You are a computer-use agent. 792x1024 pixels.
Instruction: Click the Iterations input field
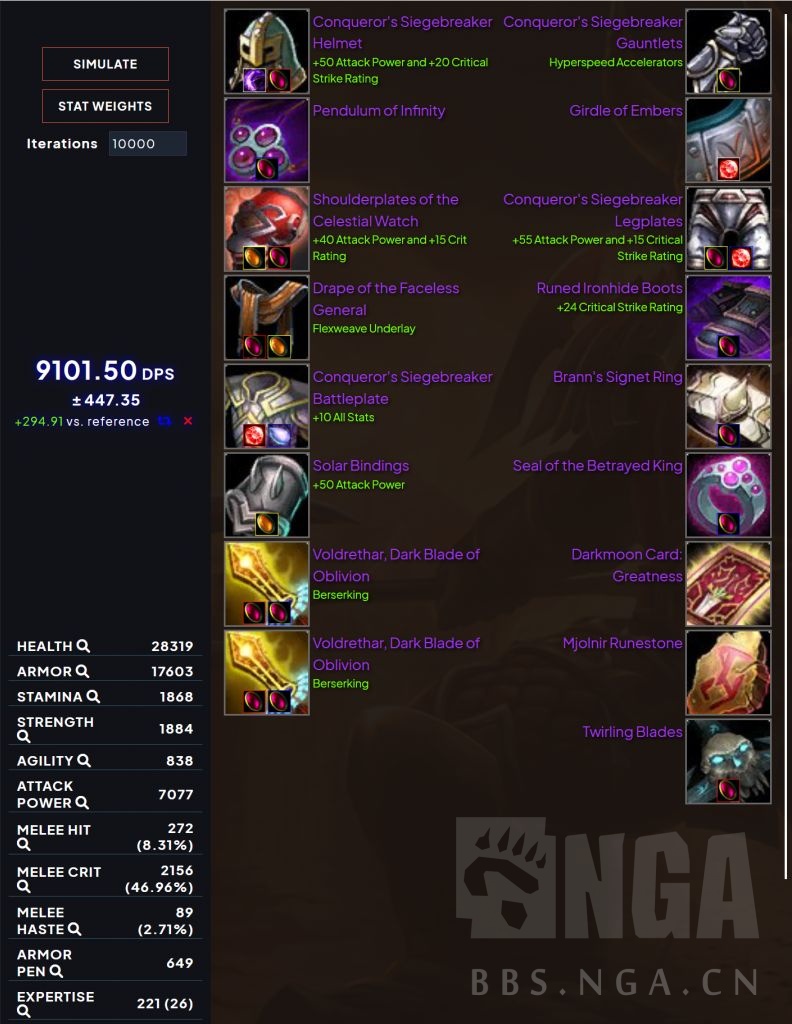click(x=148, y=144)
